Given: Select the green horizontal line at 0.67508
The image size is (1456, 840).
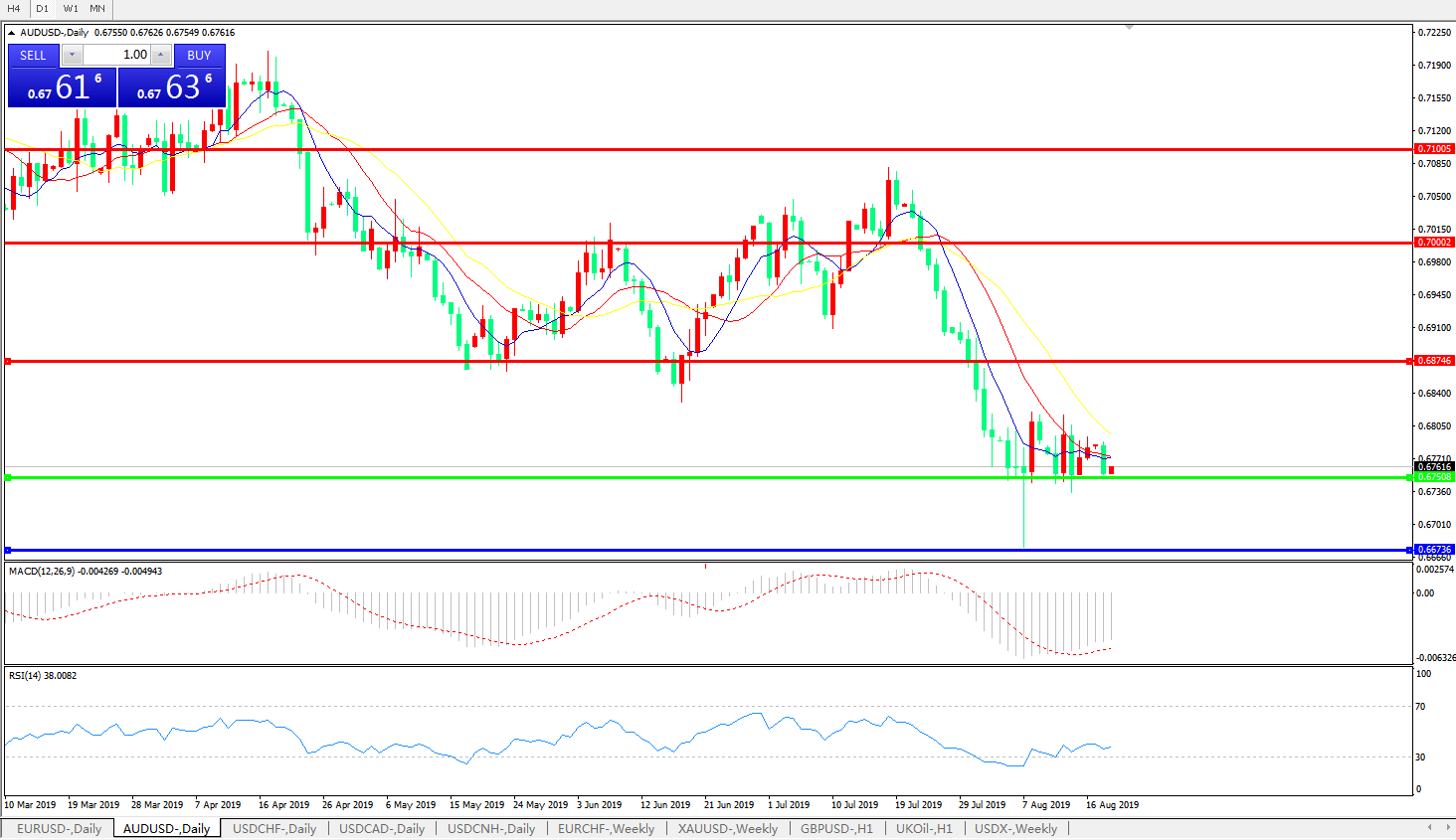Looking at the screenshot, I should (696, 478).
